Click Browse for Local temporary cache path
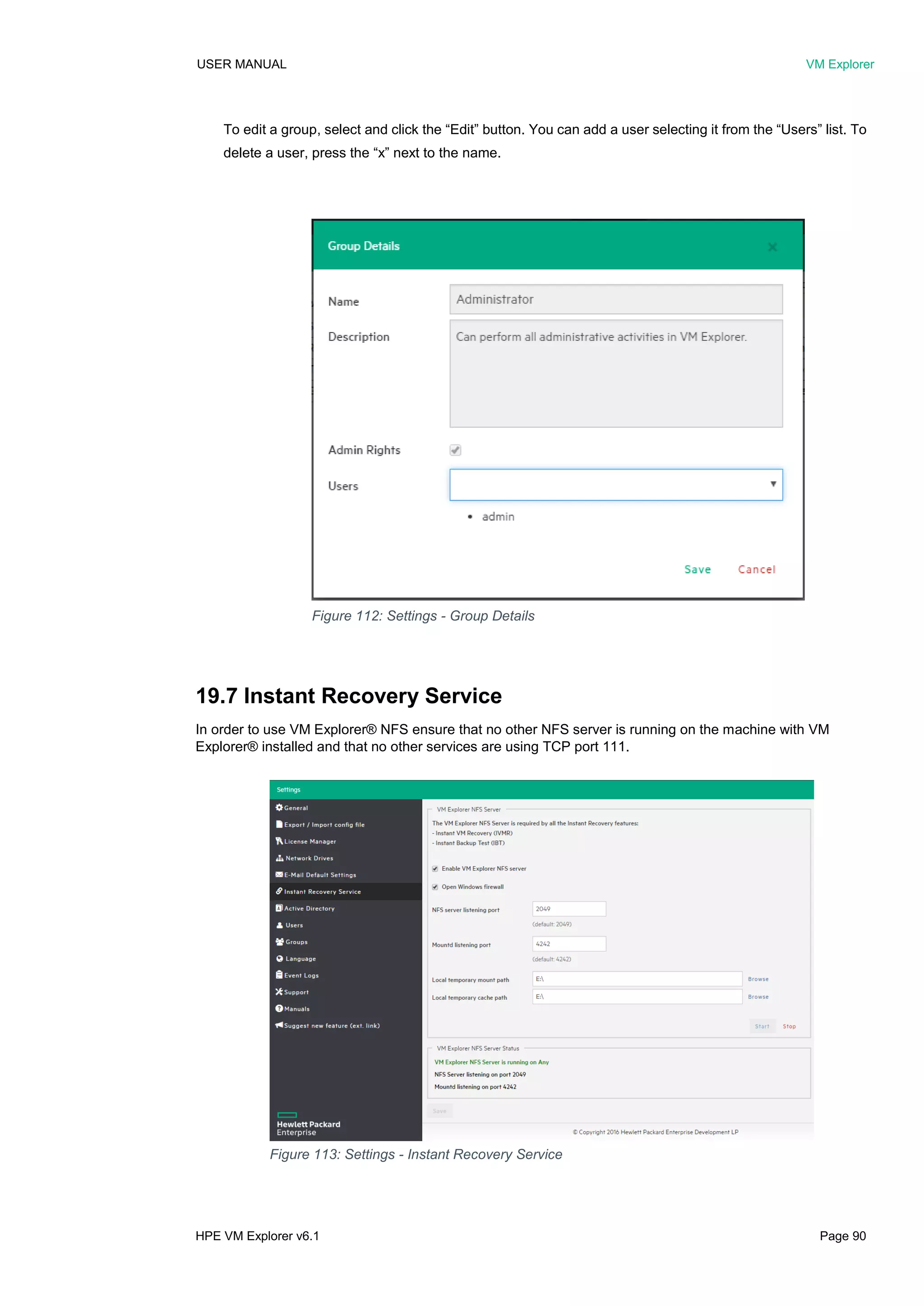Image resolution: width=924 pixels, height=1306 pixels. click(758, 997)
